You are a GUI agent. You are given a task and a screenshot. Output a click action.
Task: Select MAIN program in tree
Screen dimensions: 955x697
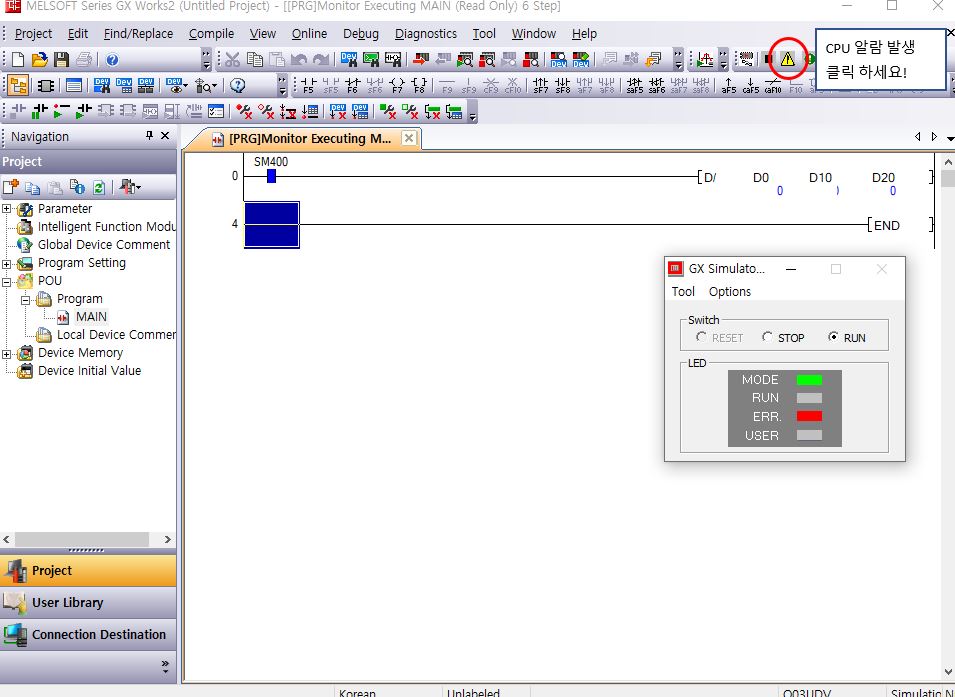coord(91,317)
